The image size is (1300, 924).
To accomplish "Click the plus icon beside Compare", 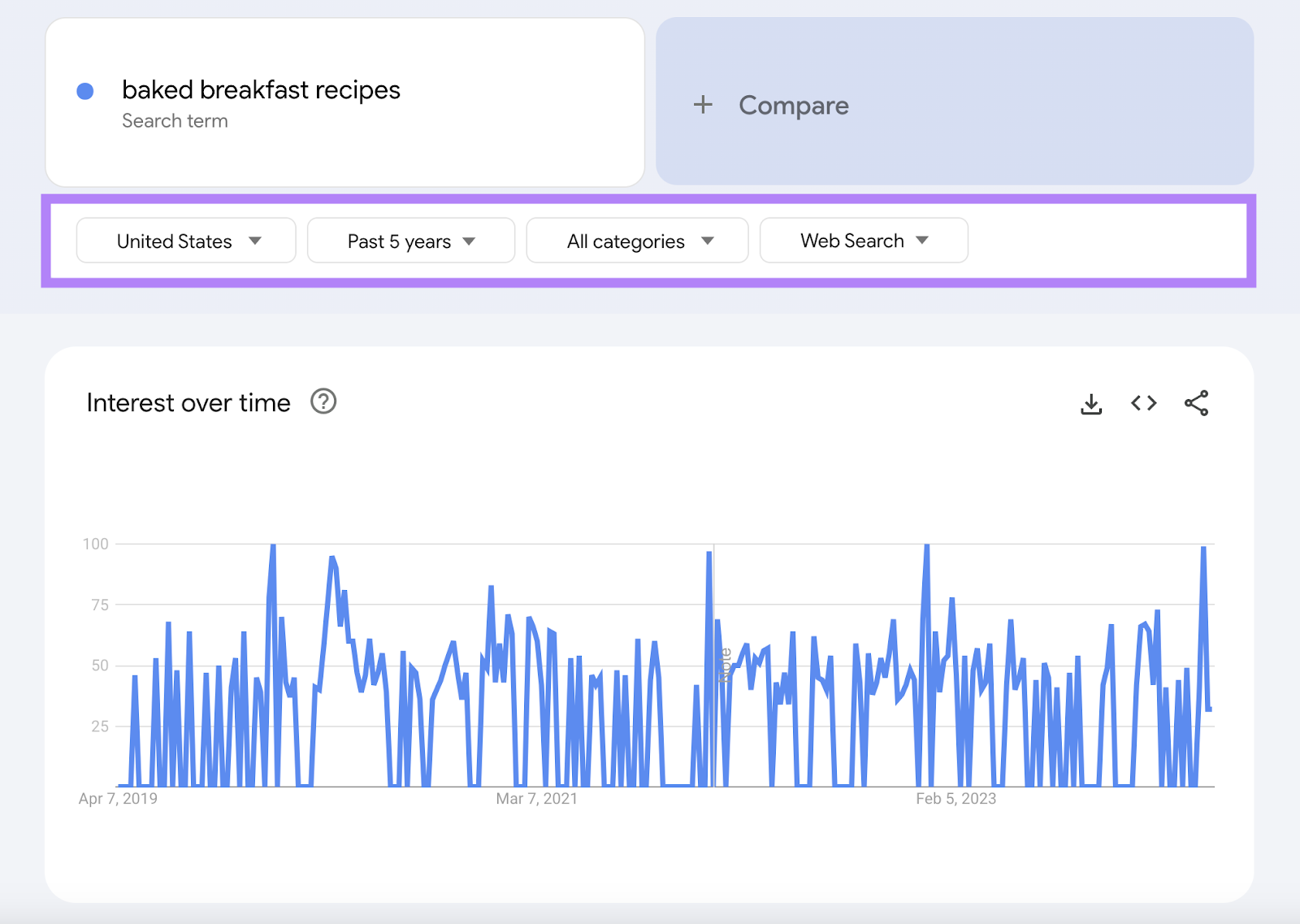I will [x=703, y=105].
